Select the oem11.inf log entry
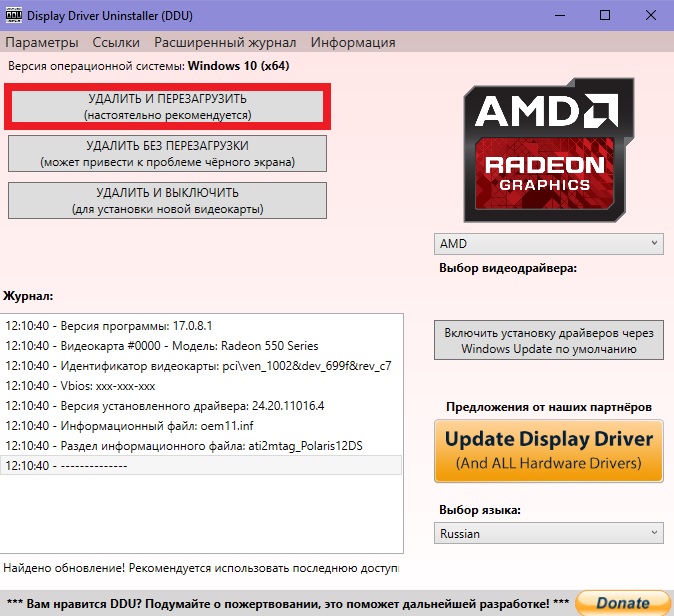Image resolution: width=674 pixels, height=616 pixels. pos(201,426)
